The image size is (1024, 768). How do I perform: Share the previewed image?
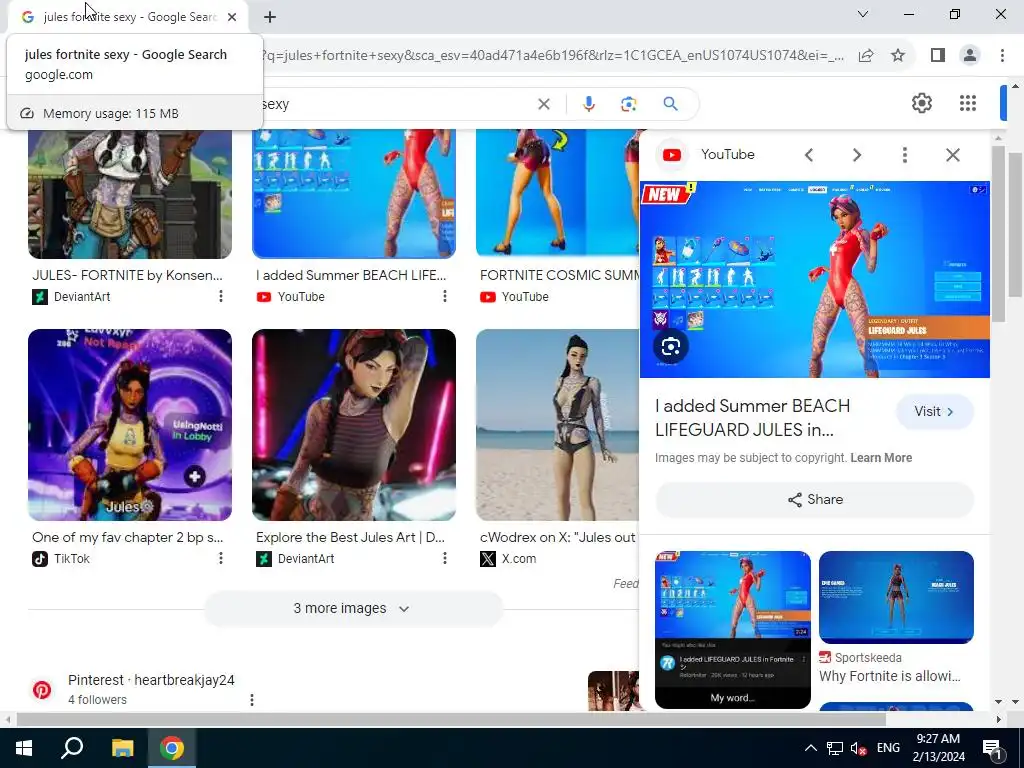point(814,500)
